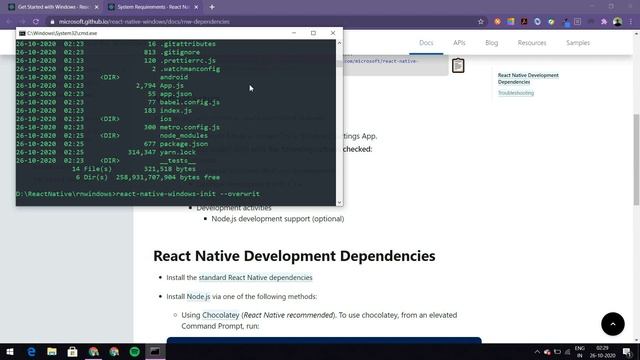Viewport: 640px width, 360px height.
Task: Open the Windows Start menu
Action: click(x=10, y=351)
